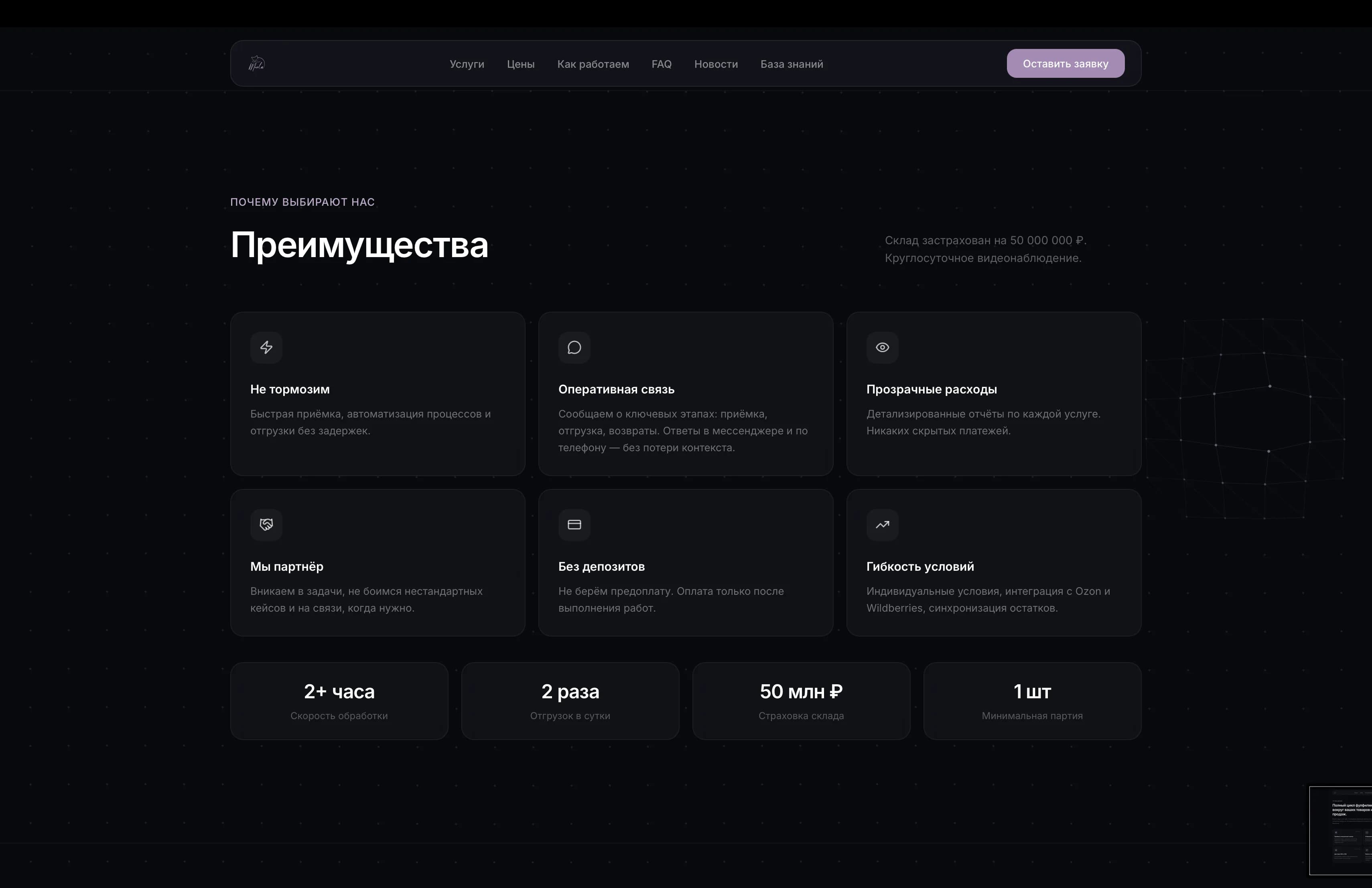Select the Не тормозим card title
The width and height of the screenshot is (1372, 888).
[x=290, y=389]
